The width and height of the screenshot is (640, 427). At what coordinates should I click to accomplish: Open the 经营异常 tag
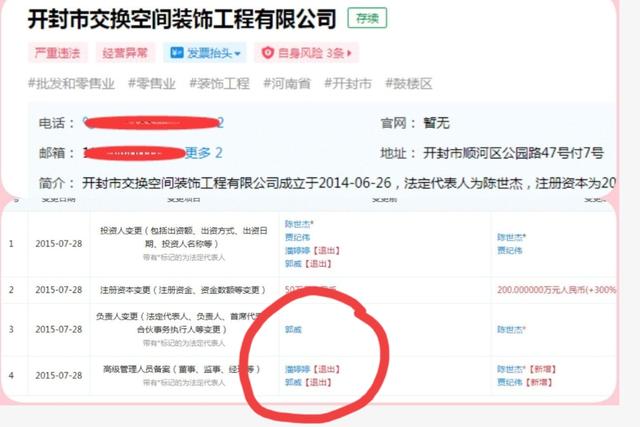(x=125, y=53)
